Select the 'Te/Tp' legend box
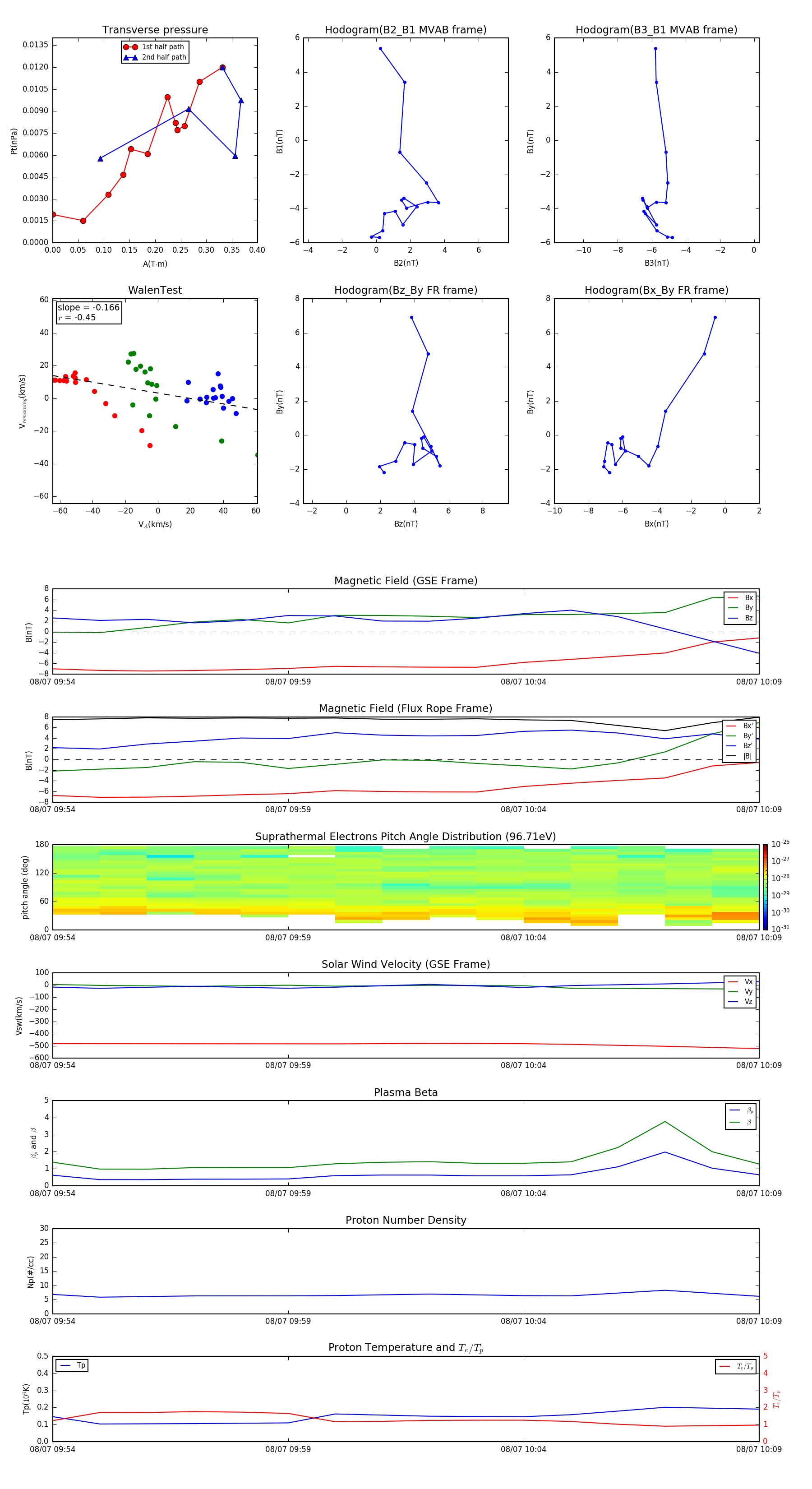This screenshot has height=1489, width=812. point(735,1366)
